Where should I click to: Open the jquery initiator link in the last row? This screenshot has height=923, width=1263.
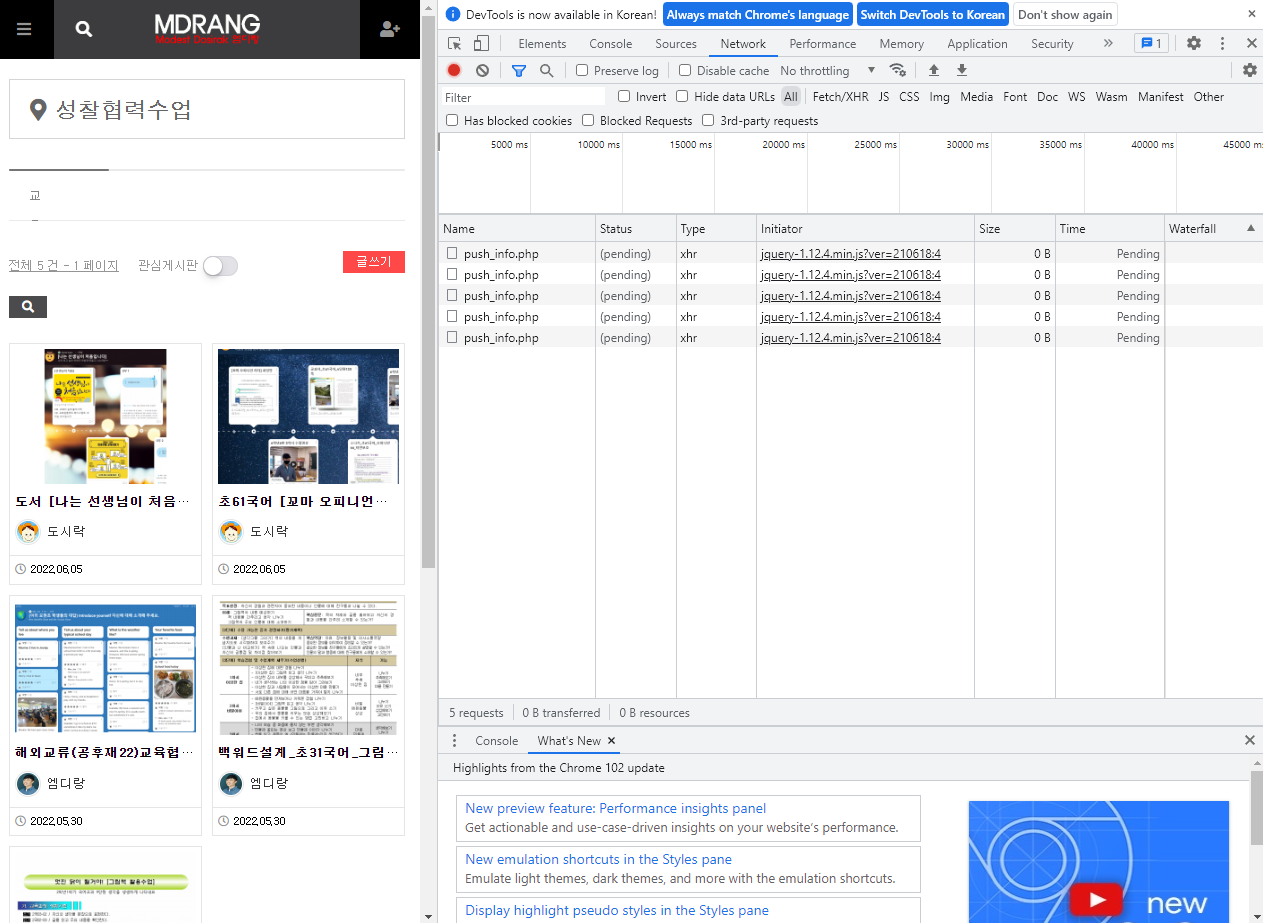(x=850, y=337)
